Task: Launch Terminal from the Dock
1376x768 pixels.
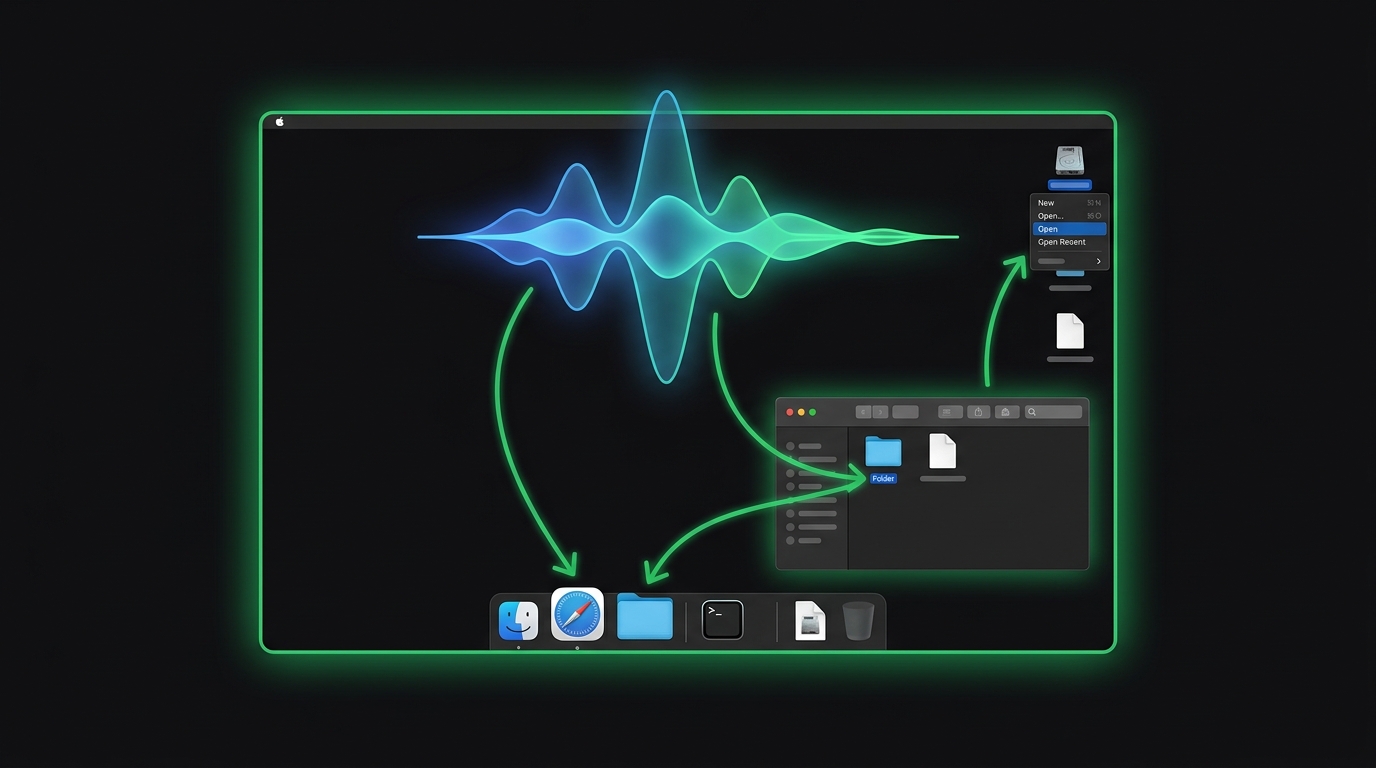Action: (x=722, y=619)
